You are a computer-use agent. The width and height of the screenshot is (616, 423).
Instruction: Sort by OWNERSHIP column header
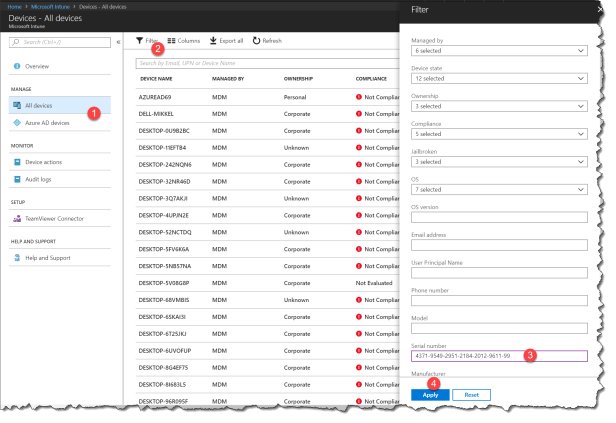tap(298, 79)
